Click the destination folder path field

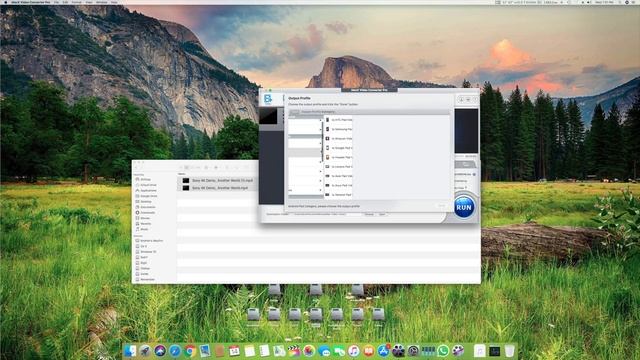click(x=327, y=214)
